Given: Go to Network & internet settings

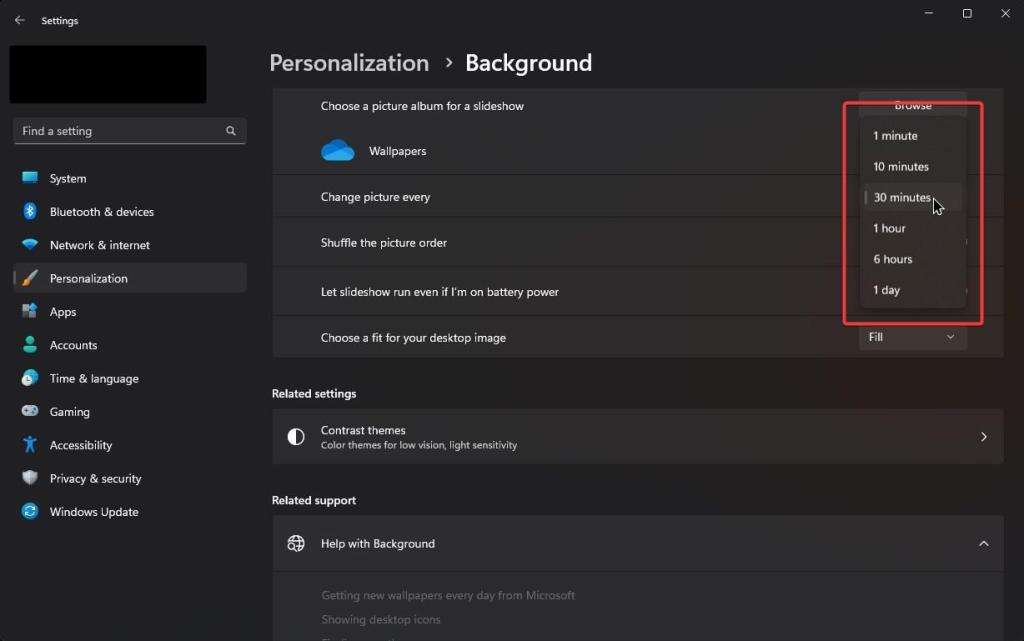Looking at the screenshot, I should coord(129,245).
